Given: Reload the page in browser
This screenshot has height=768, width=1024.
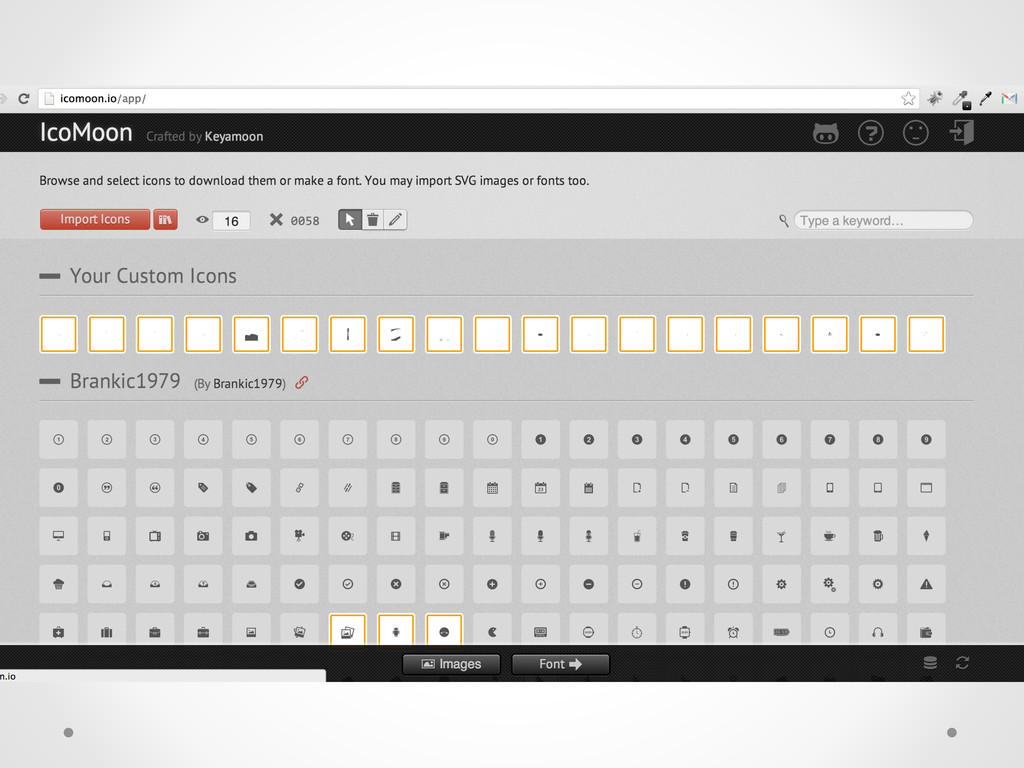Looking at the screenshot, I should [24, 99].
